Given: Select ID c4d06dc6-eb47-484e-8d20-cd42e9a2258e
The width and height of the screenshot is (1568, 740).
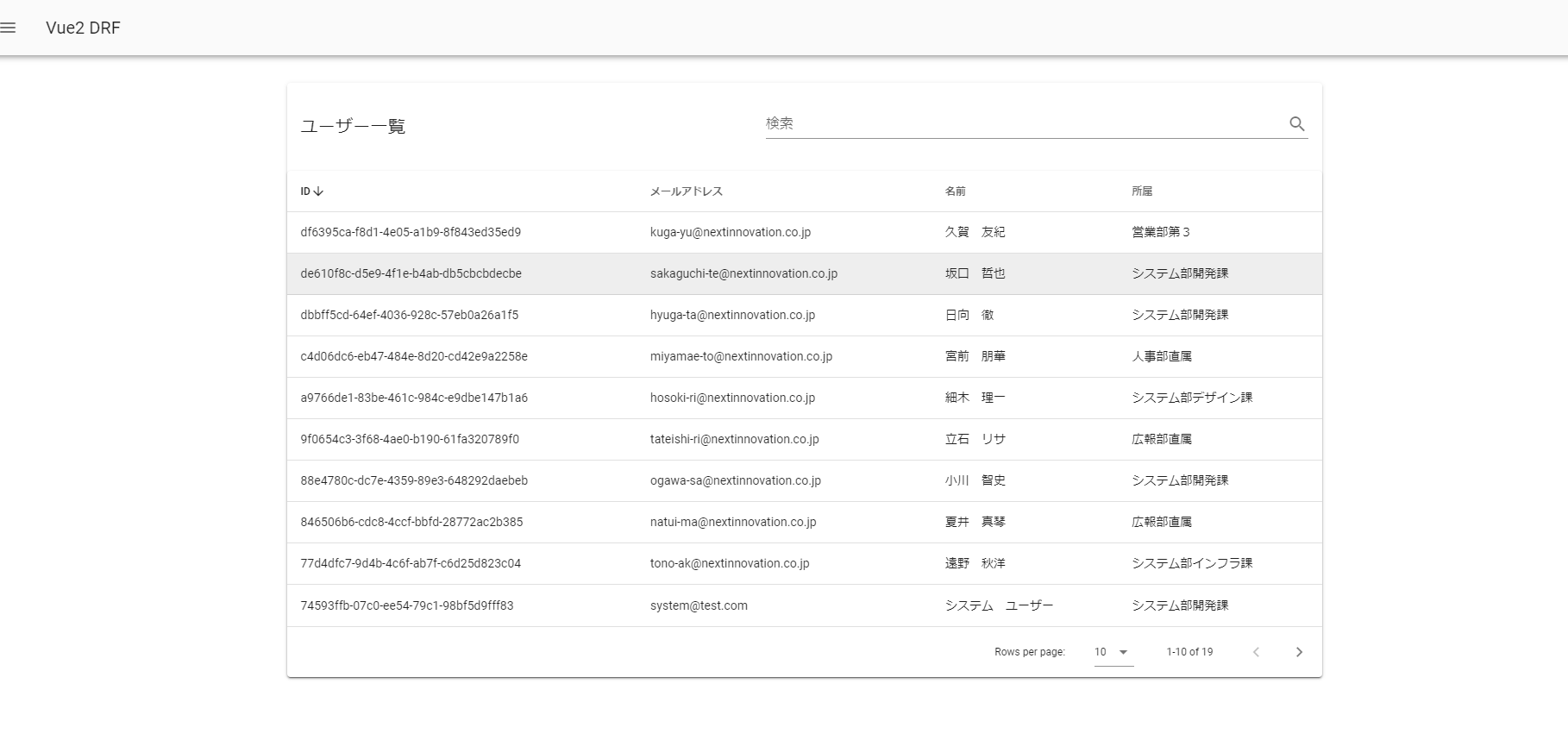Looking at the screenshot, I should [x=414, y=357].
